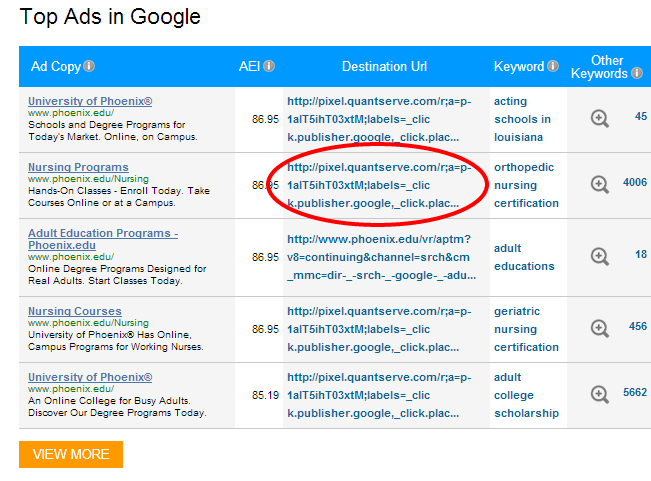Click other keywords count 4006
This screenshot has width=651, height=481.
[635, 182]
